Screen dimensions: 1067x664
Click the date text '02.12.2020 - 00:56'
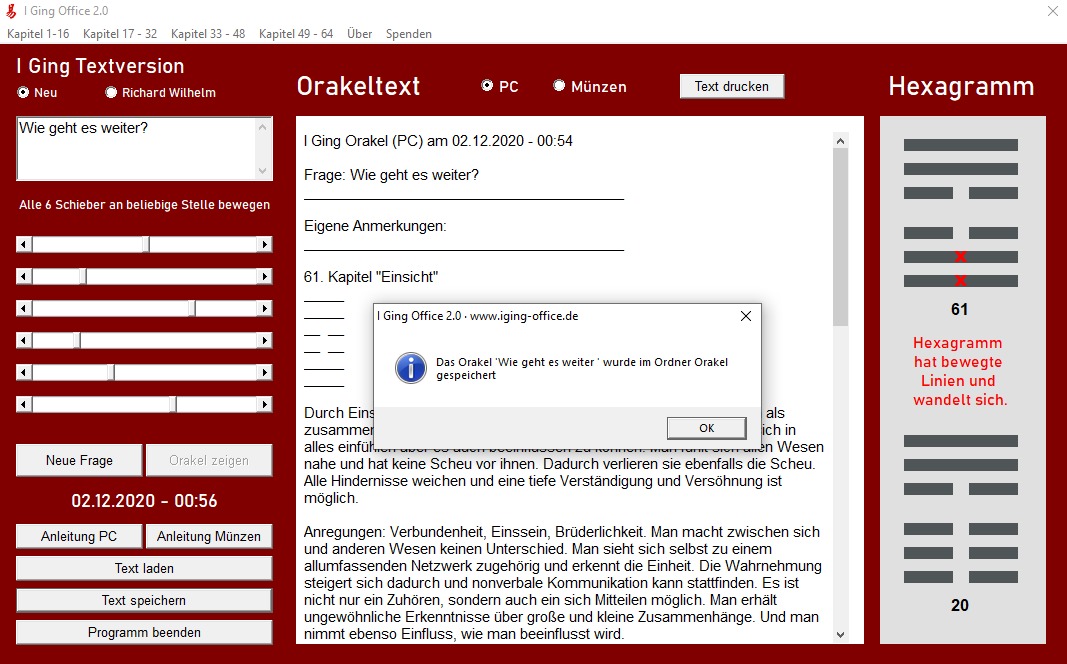coord(144,501)
